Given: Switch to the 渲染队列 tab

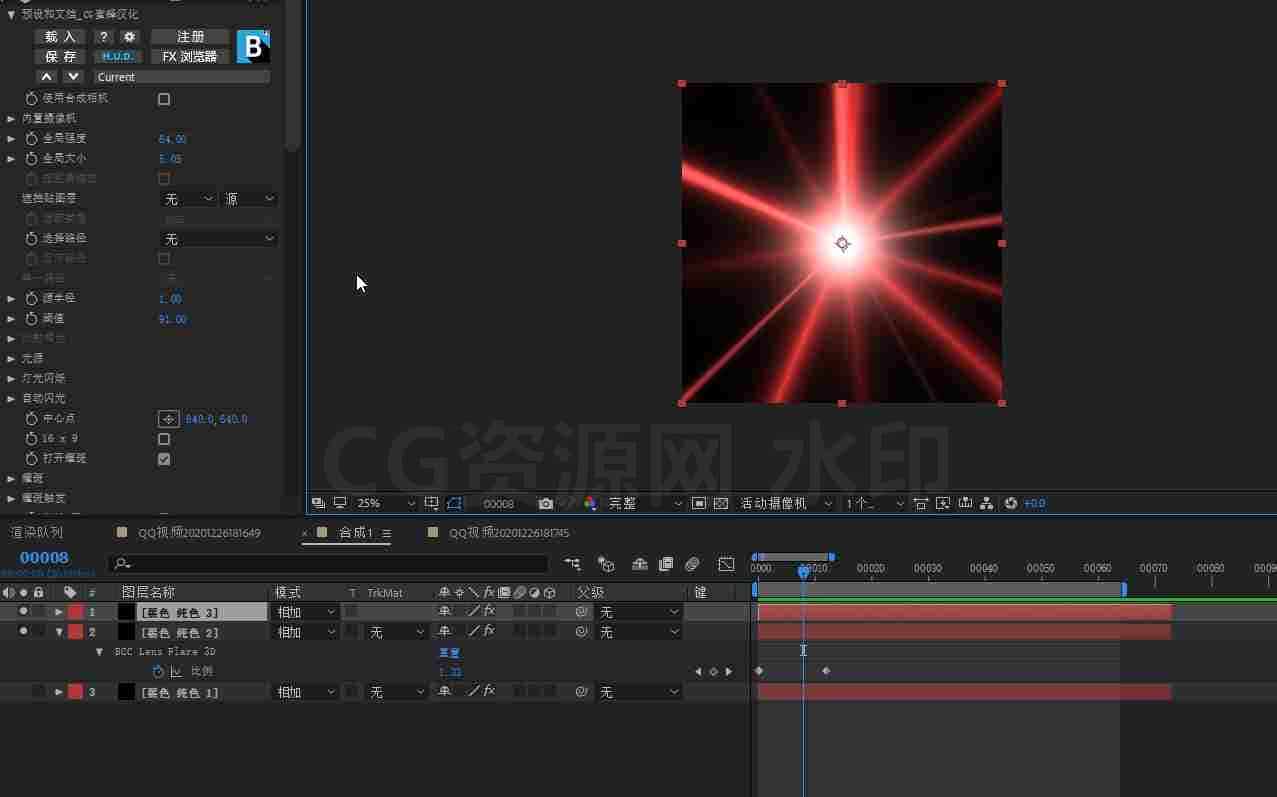Looking at the screenshot, I should click(37, 533).
